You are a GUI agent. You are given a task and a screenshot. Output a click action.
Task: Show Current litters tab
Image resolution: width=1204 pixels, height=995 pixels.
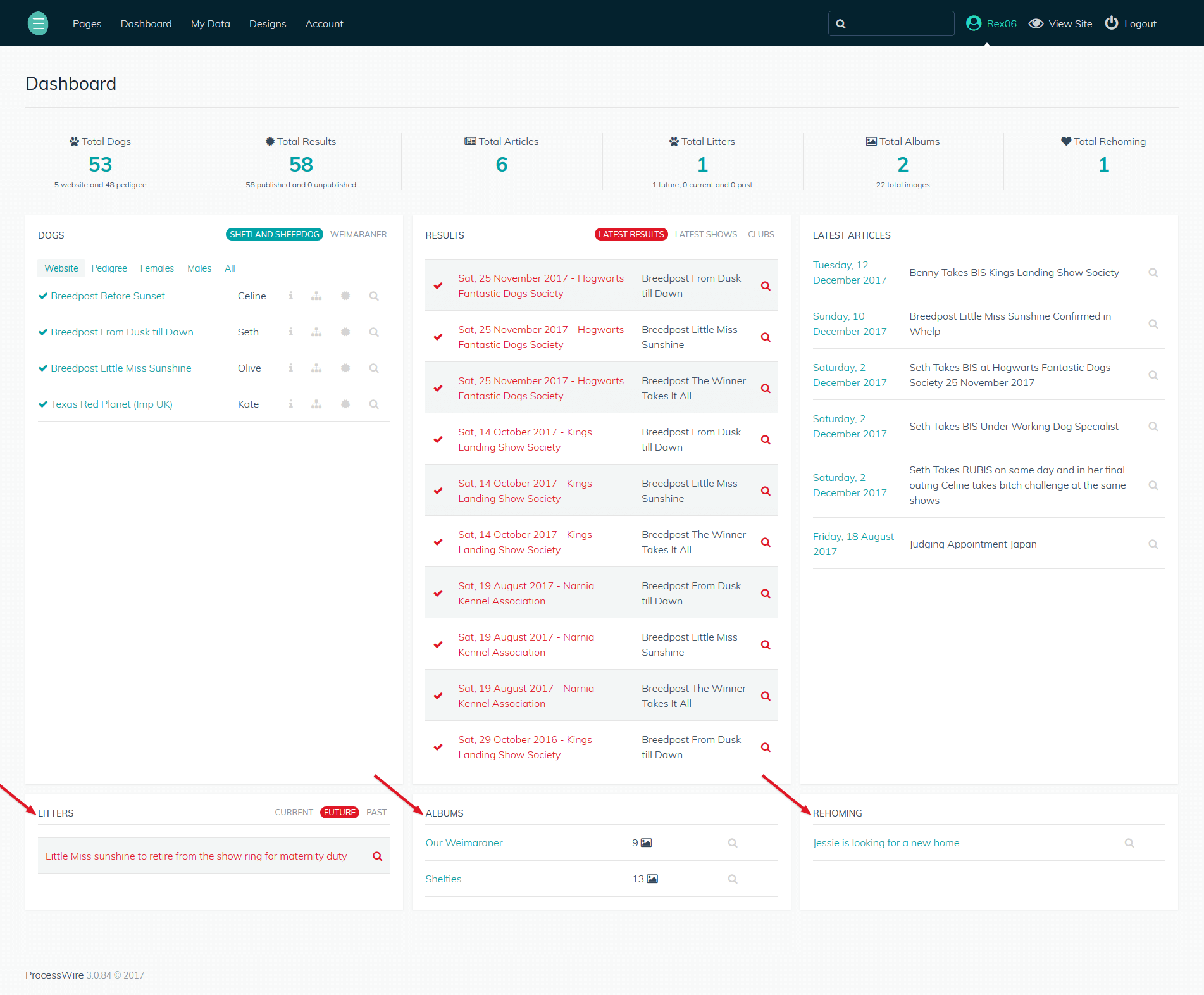[x=294, y=812]
